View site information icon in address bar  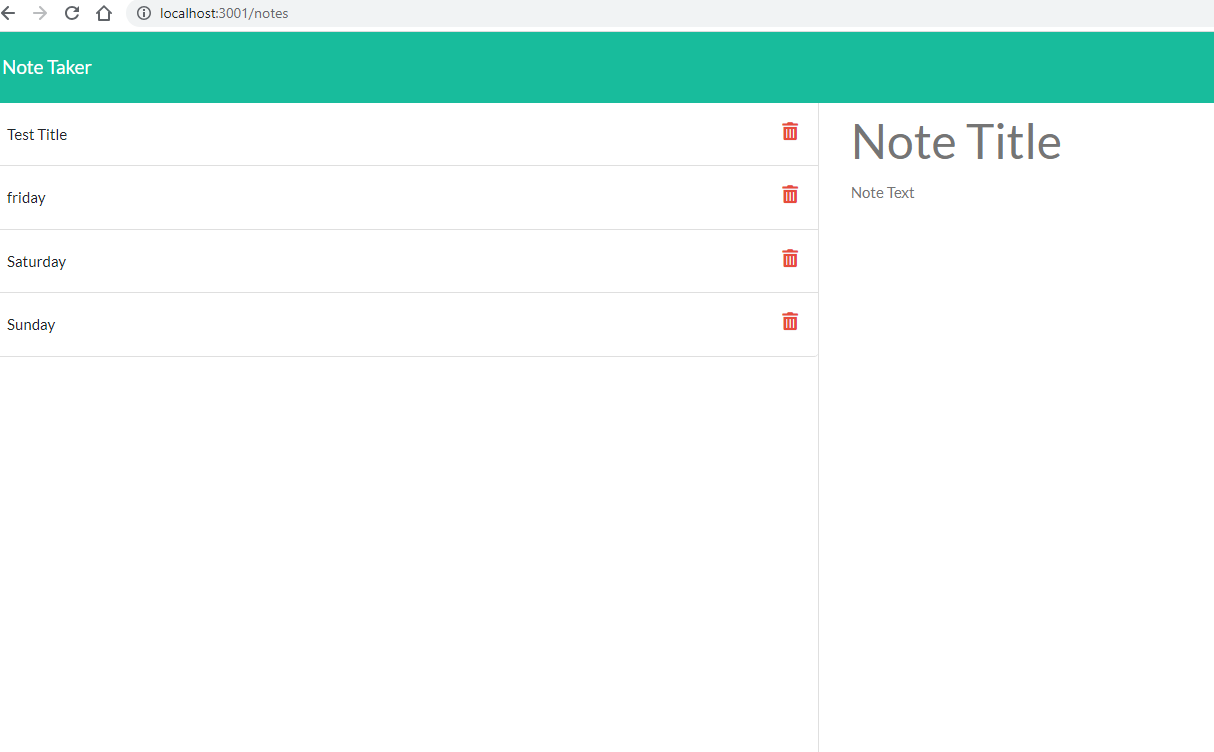(143, 13)
